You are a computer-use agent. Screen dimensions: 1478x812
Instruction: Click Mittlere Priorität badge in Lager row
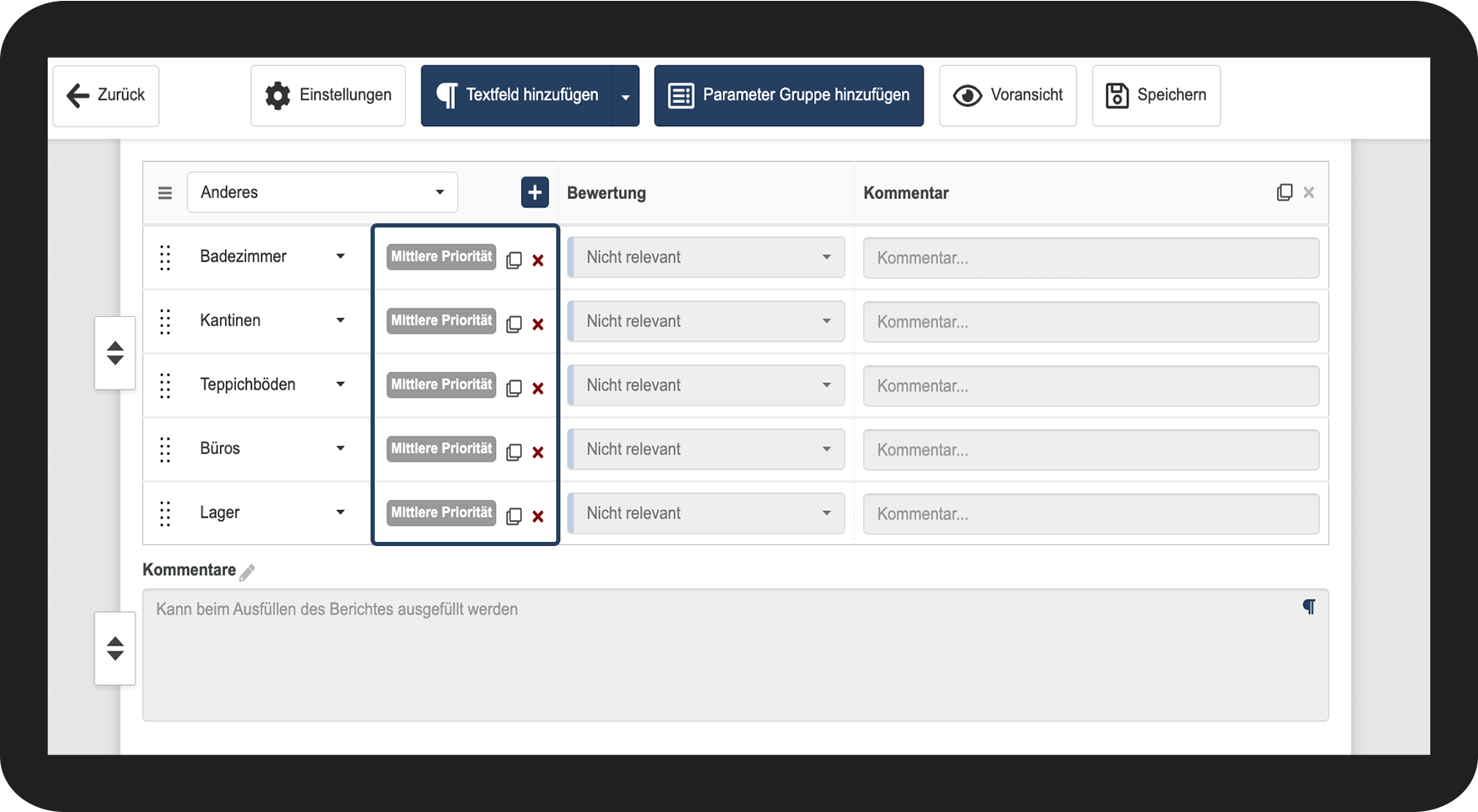(442, 513)
